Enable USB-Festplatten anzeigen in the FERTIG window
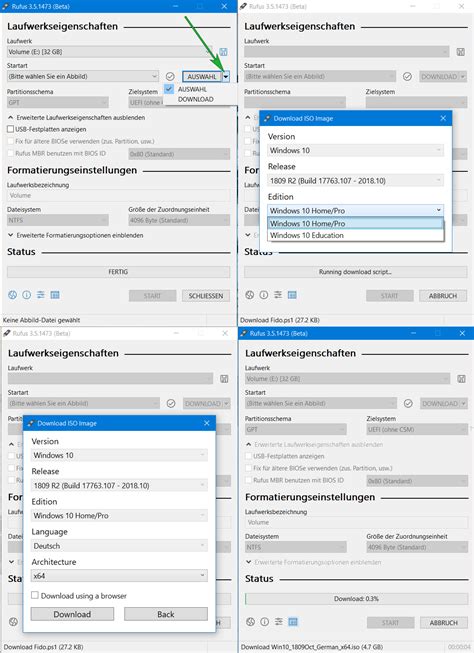 [x=10, y=130]
